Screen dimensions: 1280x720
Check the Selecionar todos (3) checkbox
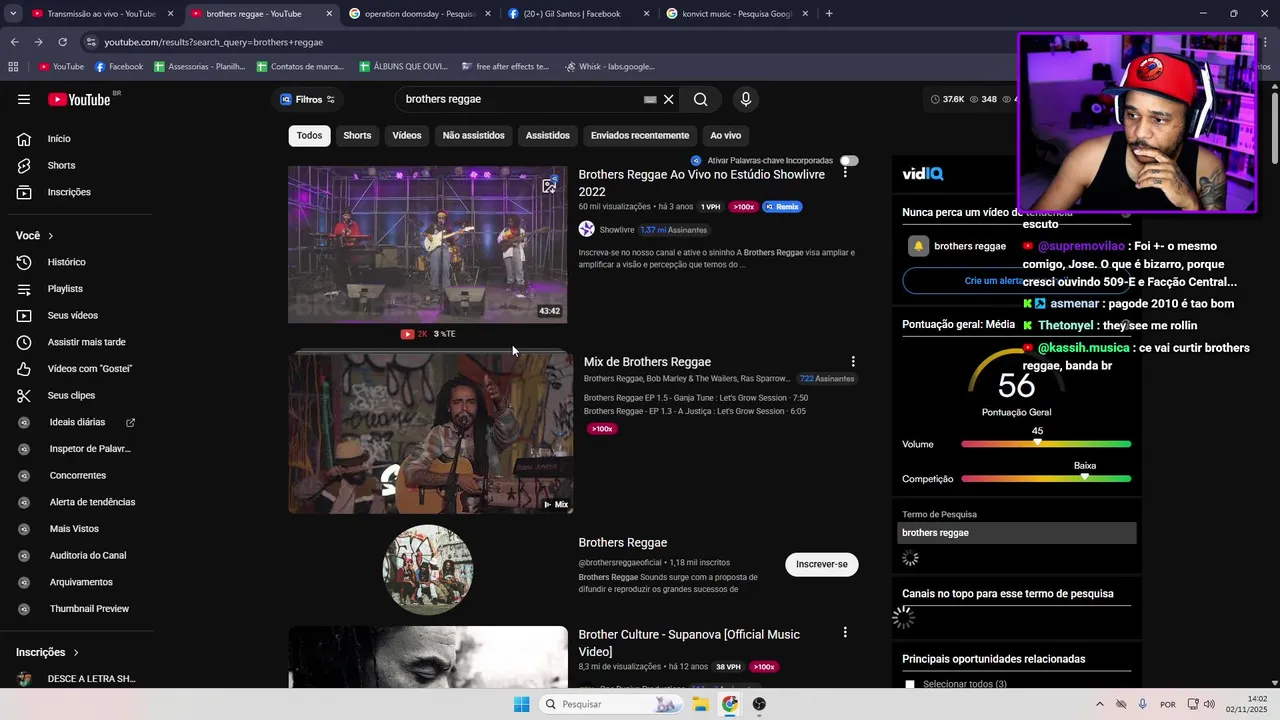pos(910,685)
